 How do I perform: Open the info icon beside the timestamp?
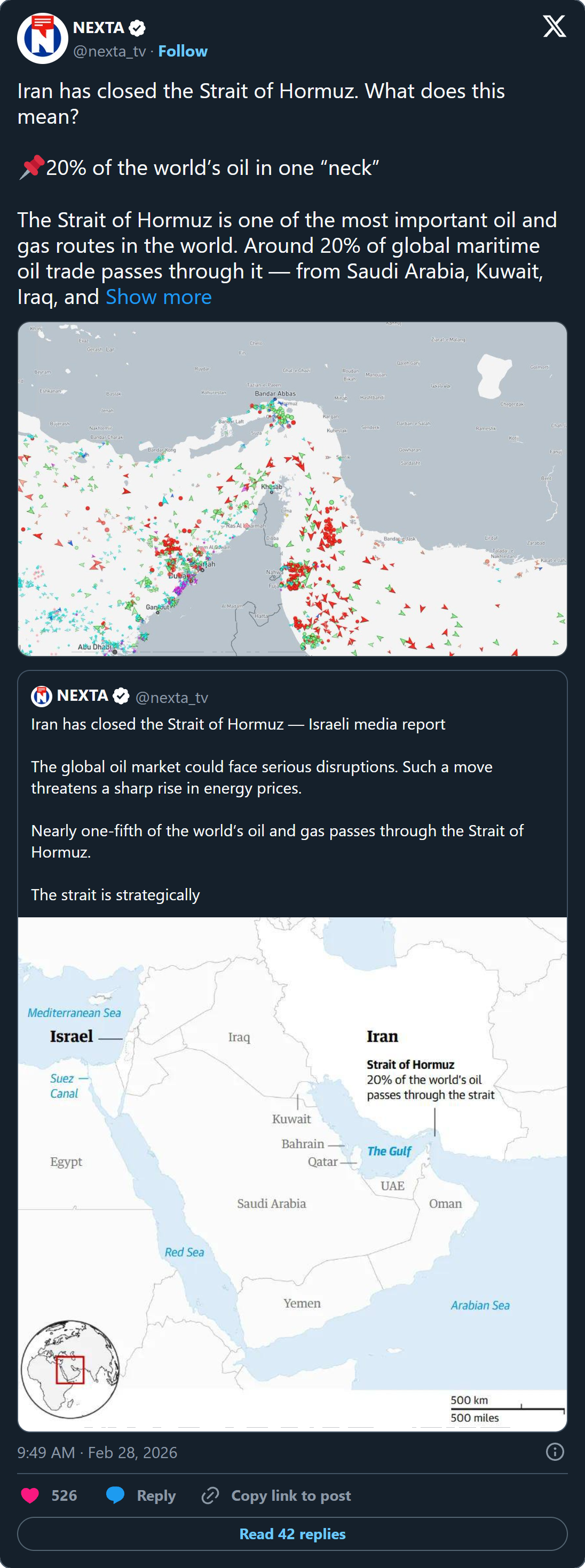(555, 1453)
